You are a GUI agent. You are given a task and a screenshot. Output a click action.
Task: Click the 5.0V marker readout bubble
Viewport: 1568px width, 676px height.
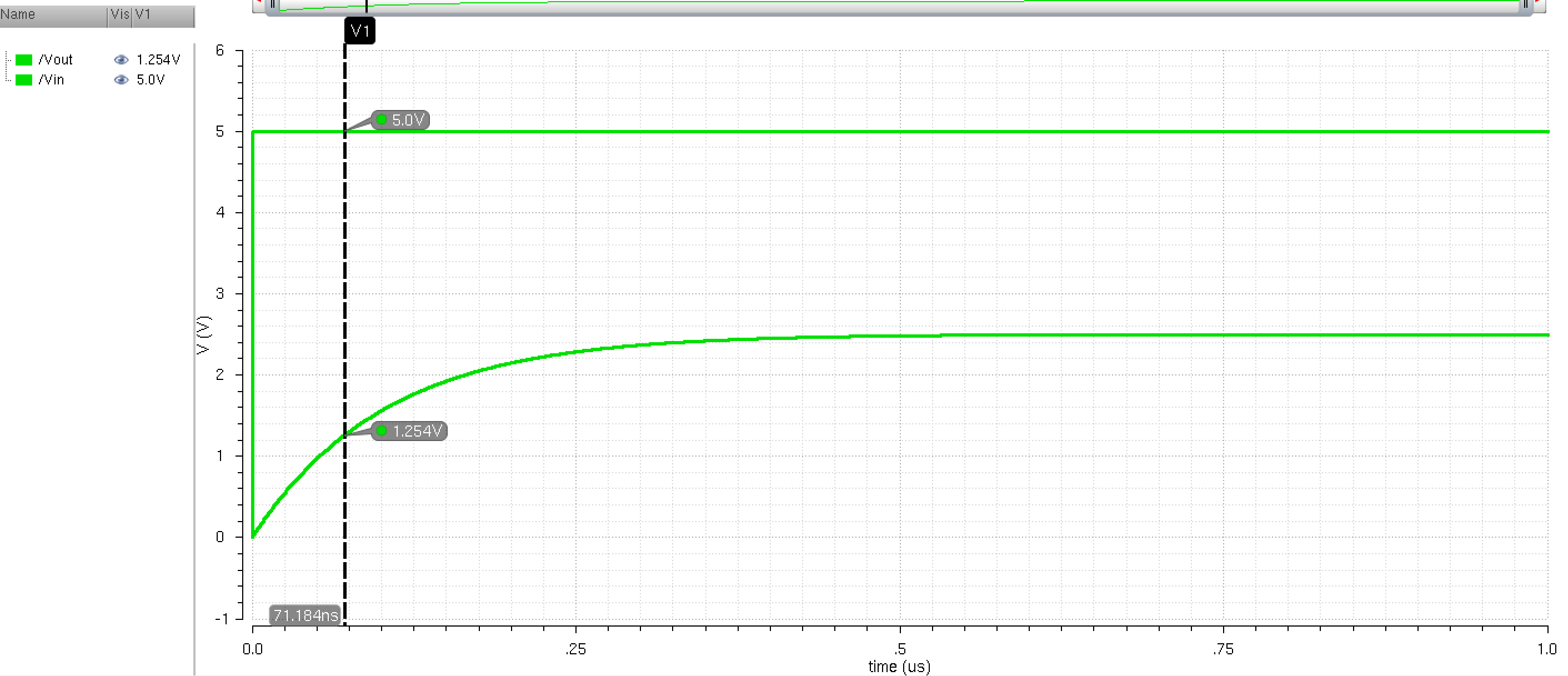coord(402,121)
